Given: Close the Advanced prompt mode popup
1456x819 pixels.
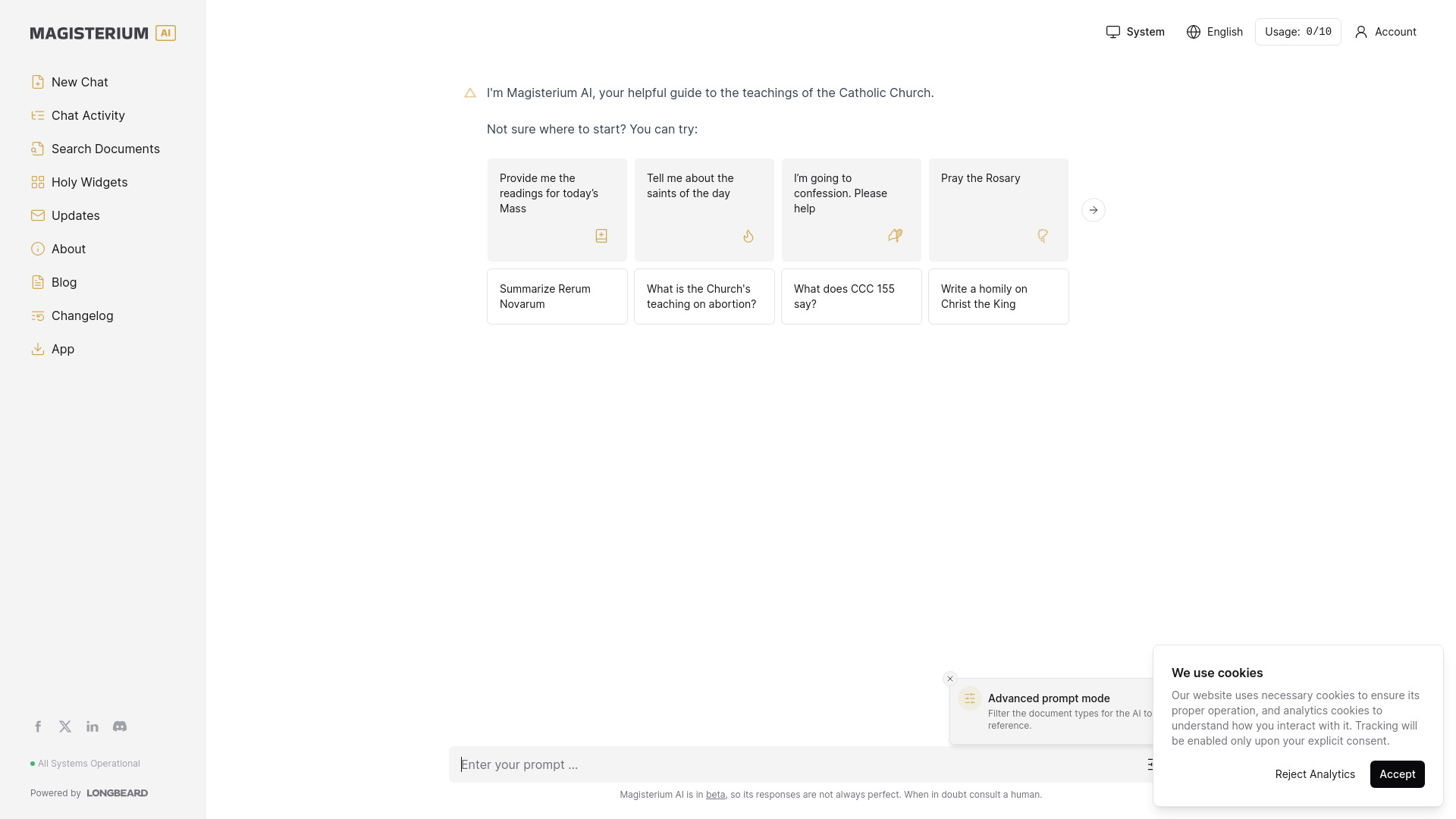Looking at the screenshot, I should [949, 679].
